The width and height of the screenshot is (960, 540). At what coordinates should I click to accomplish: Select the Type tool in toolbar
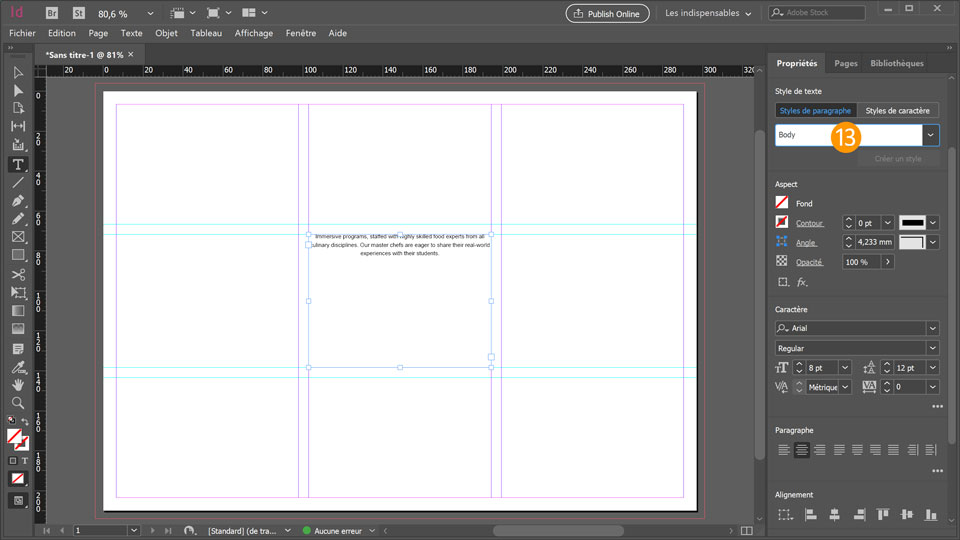(x=18, y=164)
